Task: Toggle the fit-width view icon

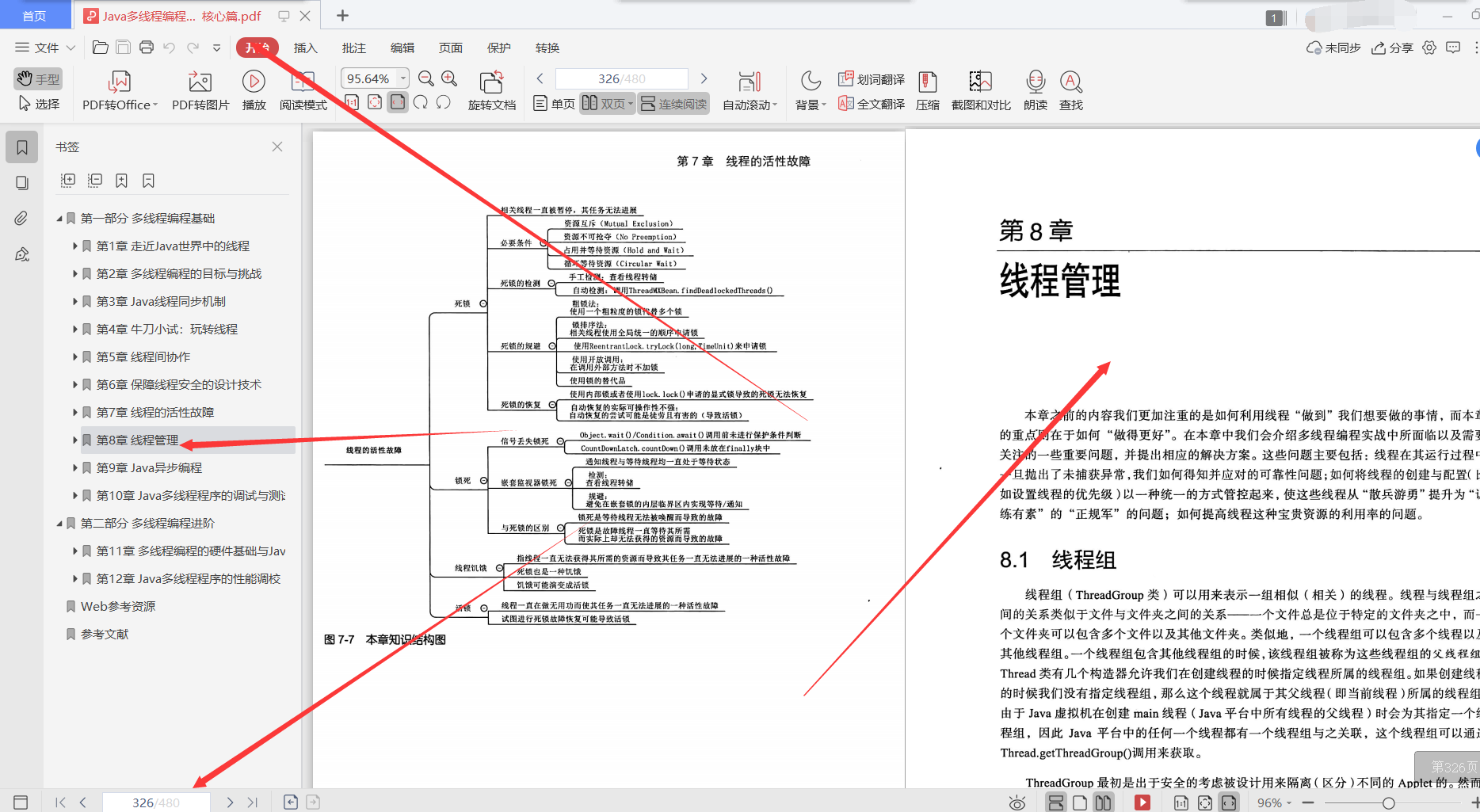Action: click(398, 102)
